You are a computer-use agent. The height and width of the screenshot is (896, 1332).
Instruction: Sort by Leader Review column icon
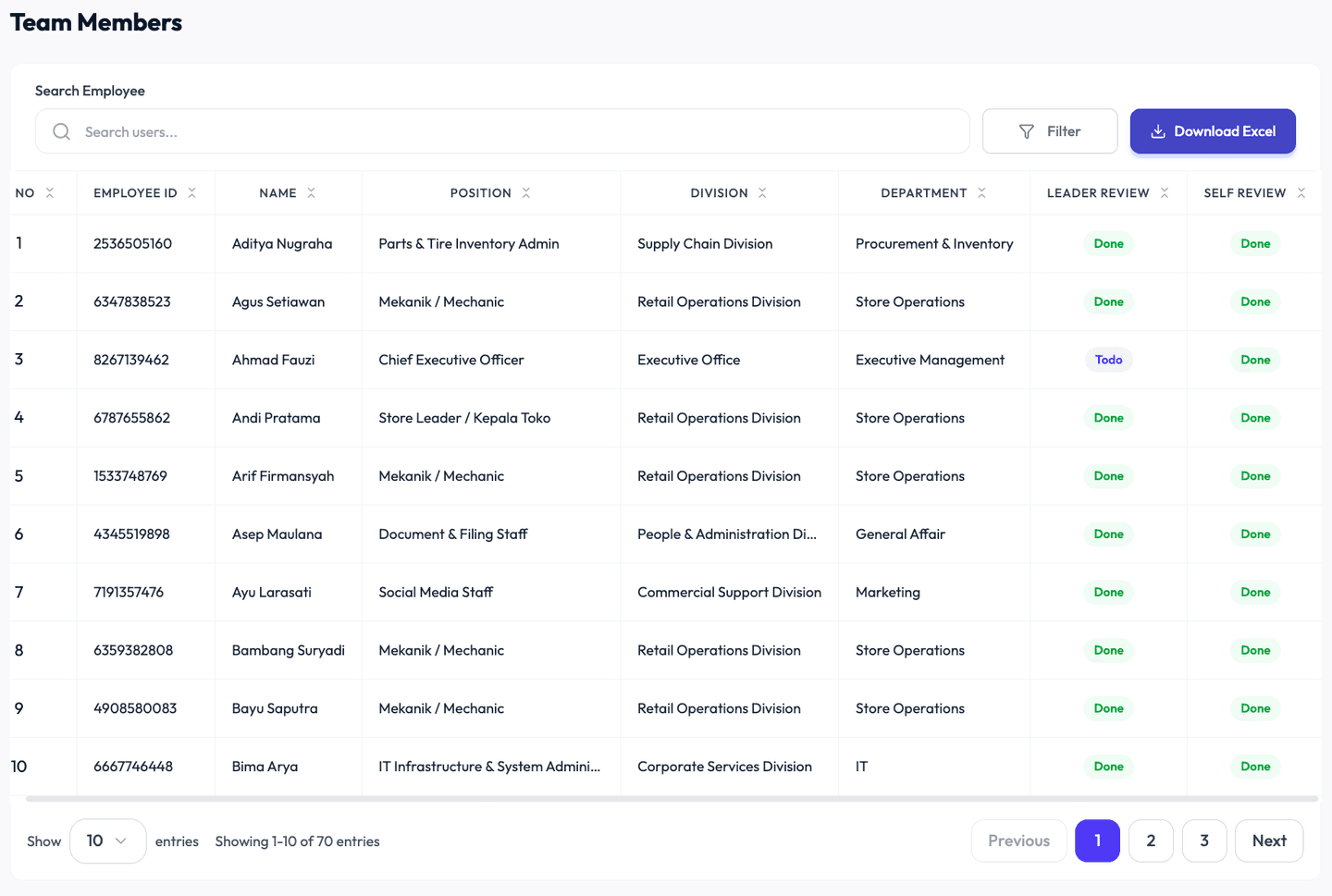1164,192
